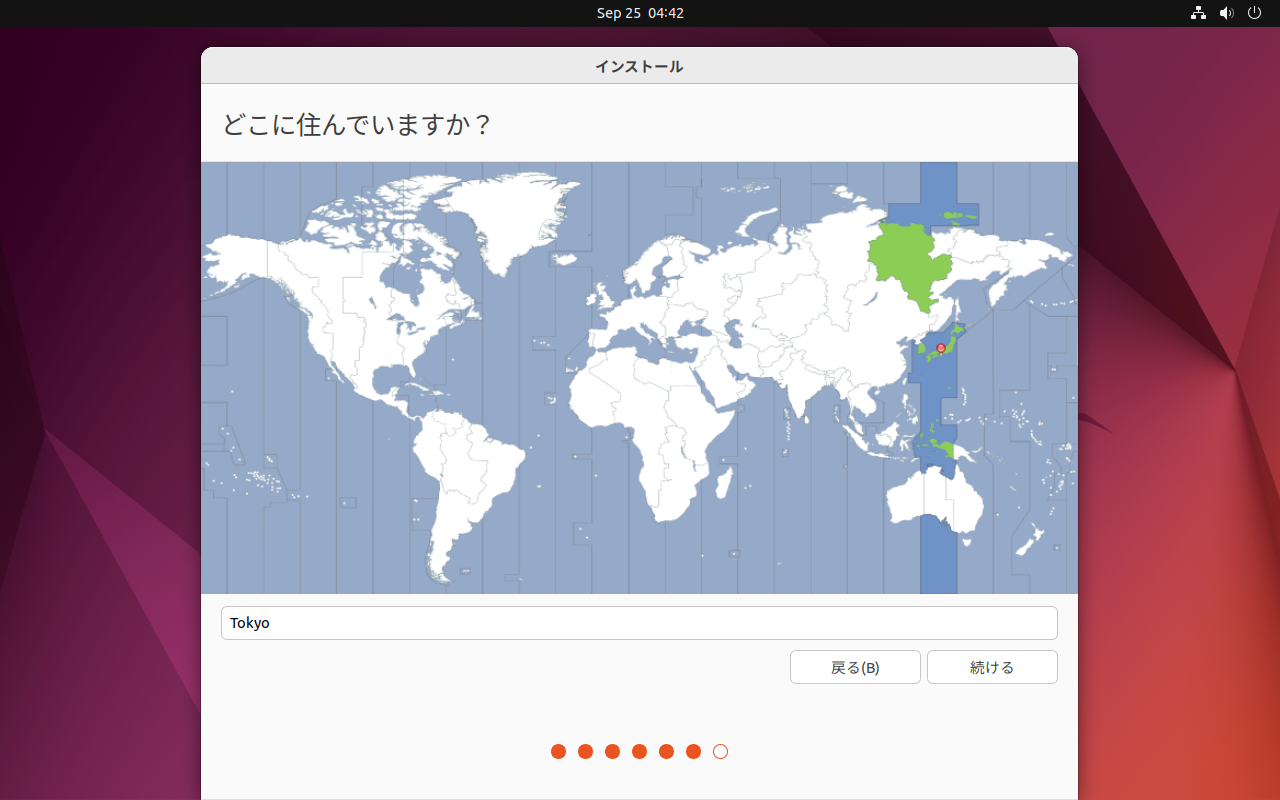Open the volume control icon
The height and width of the screenshot is (800, 1280).
1226,13
